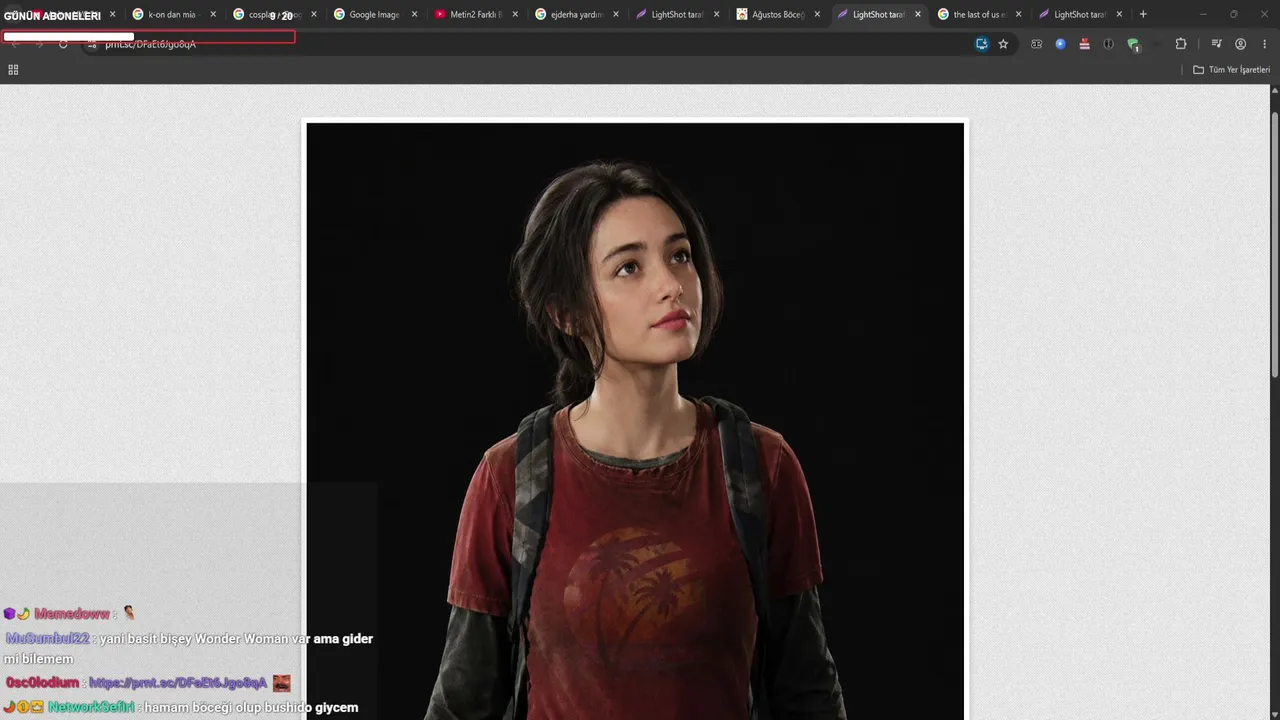The width and height of the screenshot is (1280, 720).
Task: Click the LightShot screenshot image of the character
Action: pos(635,421)
